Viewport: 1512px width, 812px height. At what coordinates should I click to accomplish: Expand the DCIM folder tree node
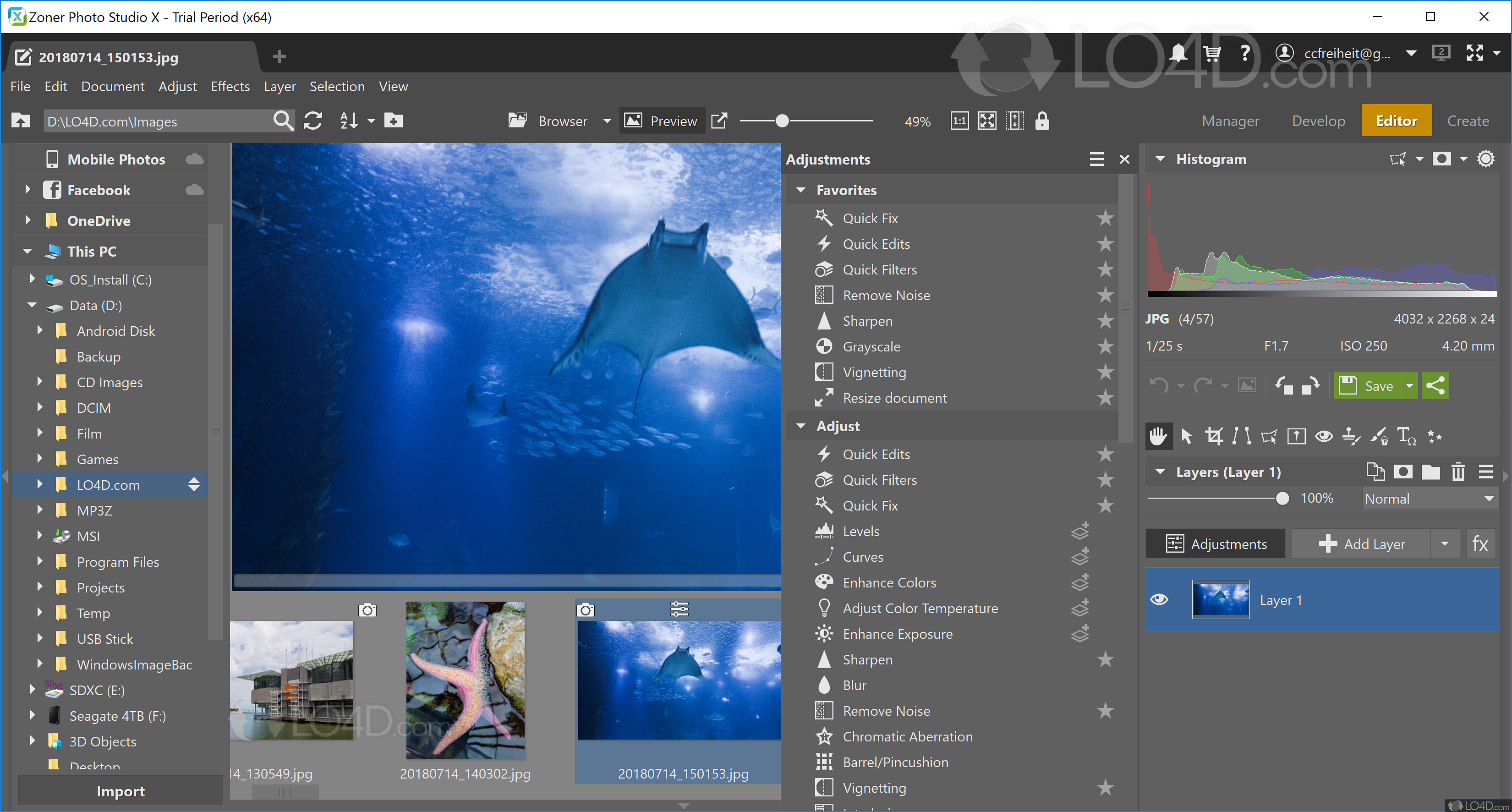(x=40, y=407)
